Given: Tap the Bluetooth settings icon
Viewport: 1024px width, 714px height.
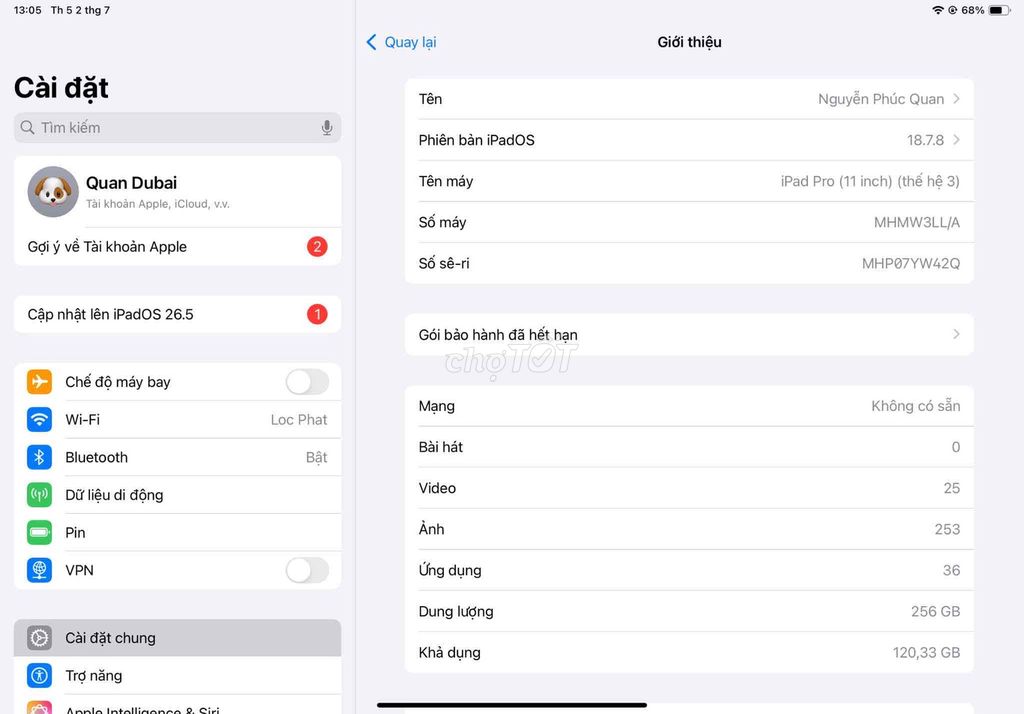Looking at the screenshot, I should click(39, 457).
